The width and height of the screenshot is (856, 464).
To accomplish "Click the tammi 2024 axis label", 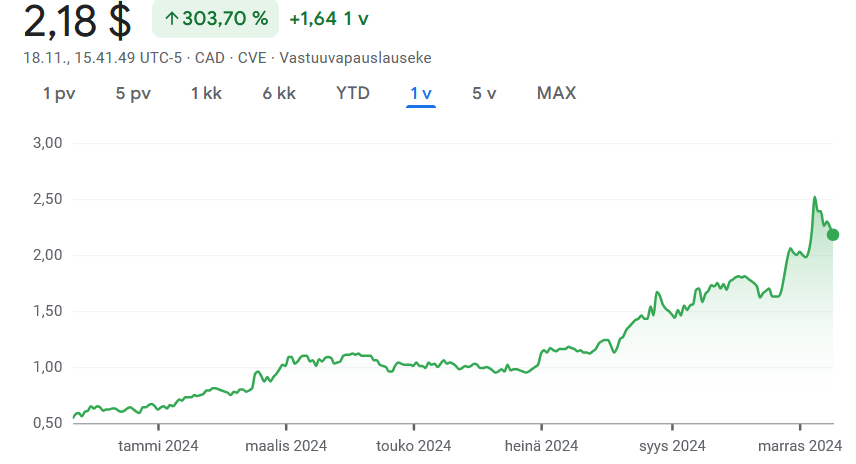I will [158, 446].
